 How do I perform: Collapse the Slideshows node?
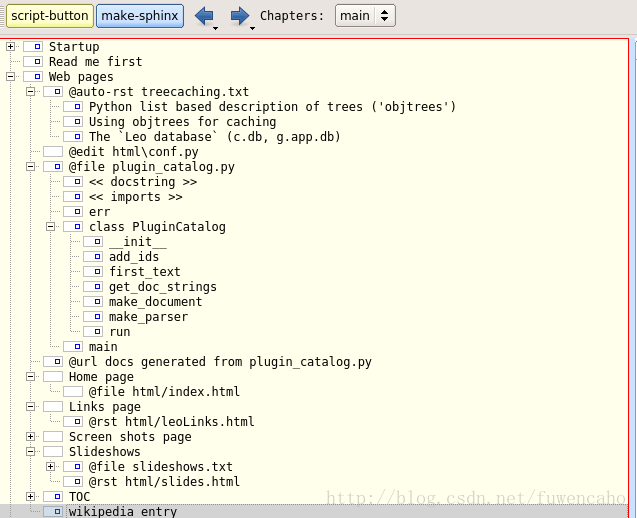click(x=30, y=451)
